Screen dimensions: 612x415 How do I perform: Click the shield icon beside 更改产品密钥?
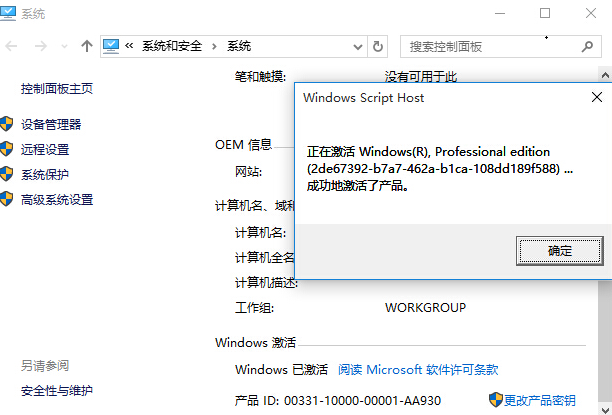[x=496, y=400]
